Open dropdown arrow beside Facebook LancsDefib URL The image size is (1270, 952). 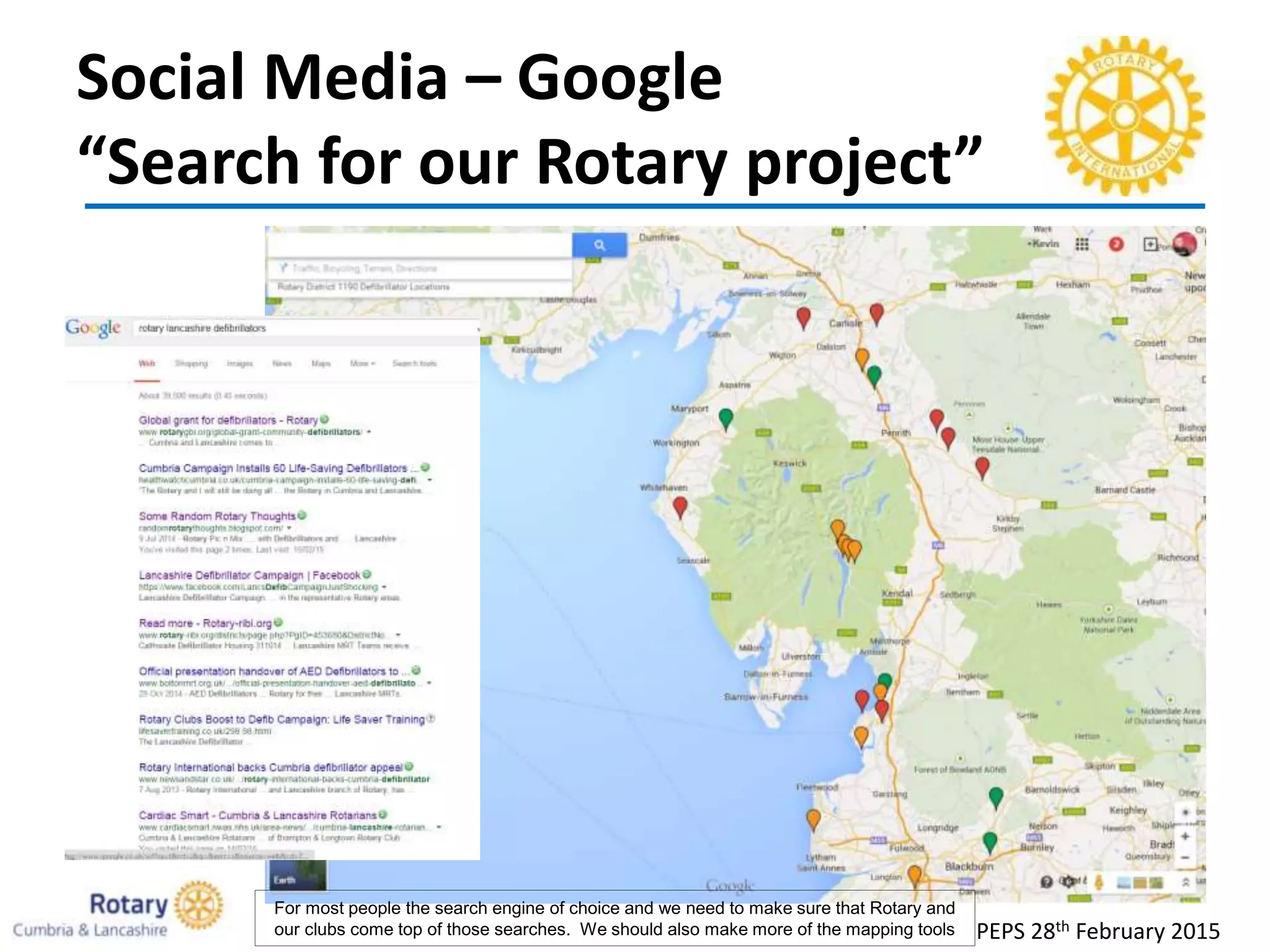384,587
